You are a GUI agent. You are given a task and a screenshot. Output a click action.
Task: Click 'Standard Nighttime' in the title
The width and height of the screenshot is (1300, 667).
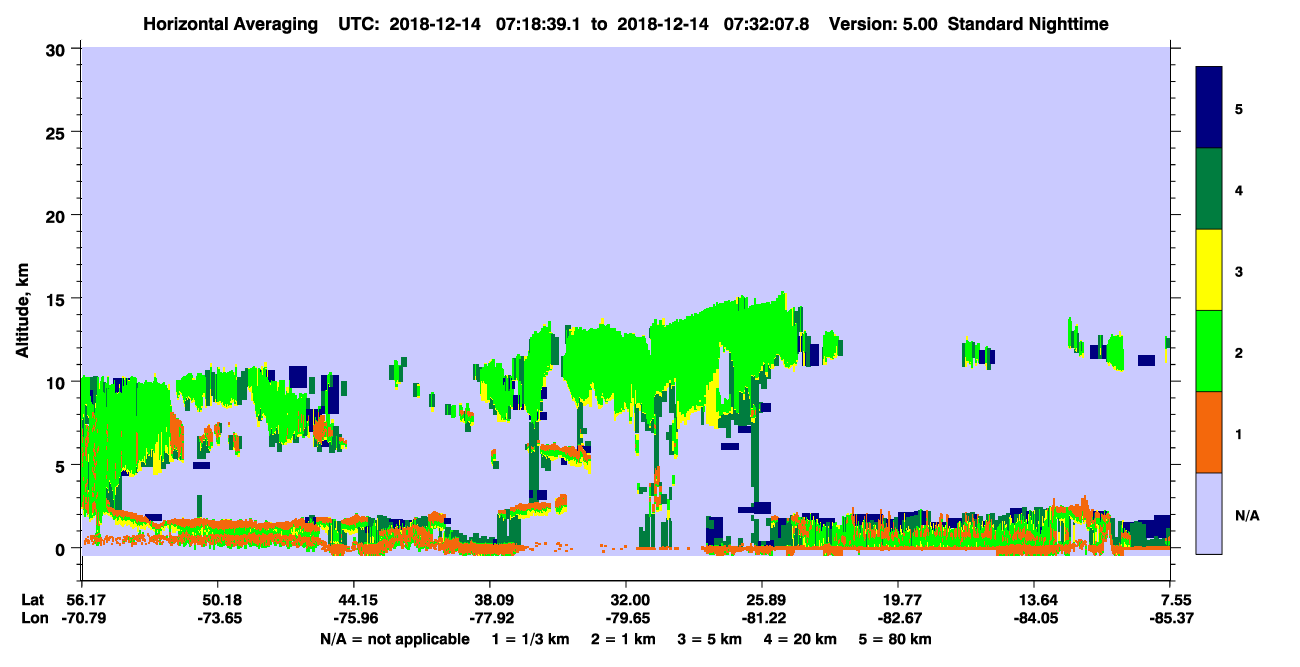[1028, 24]
